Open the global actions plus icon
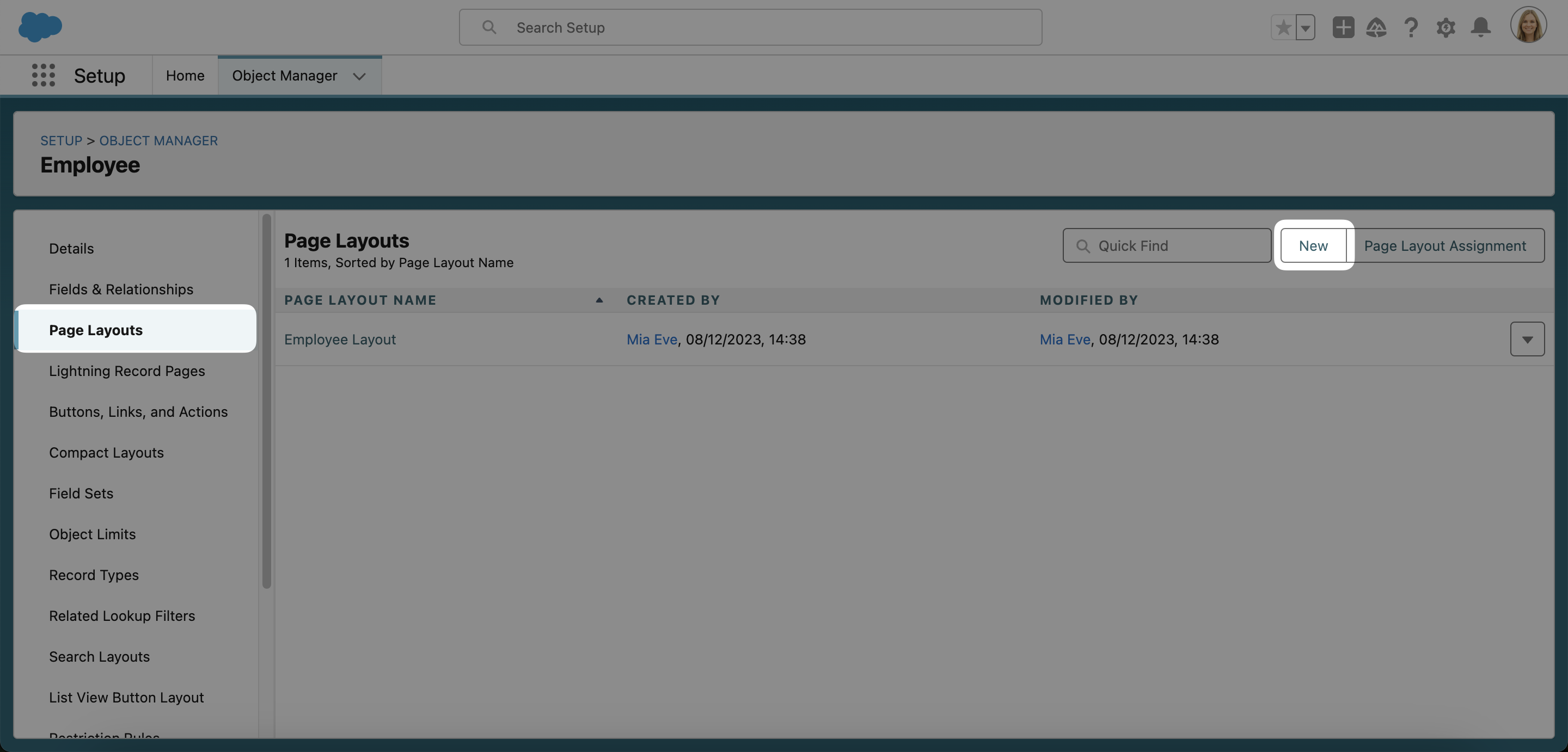Image resolution: width=1568 pixels, height=752 pixels. click(x=1343, y=27)
